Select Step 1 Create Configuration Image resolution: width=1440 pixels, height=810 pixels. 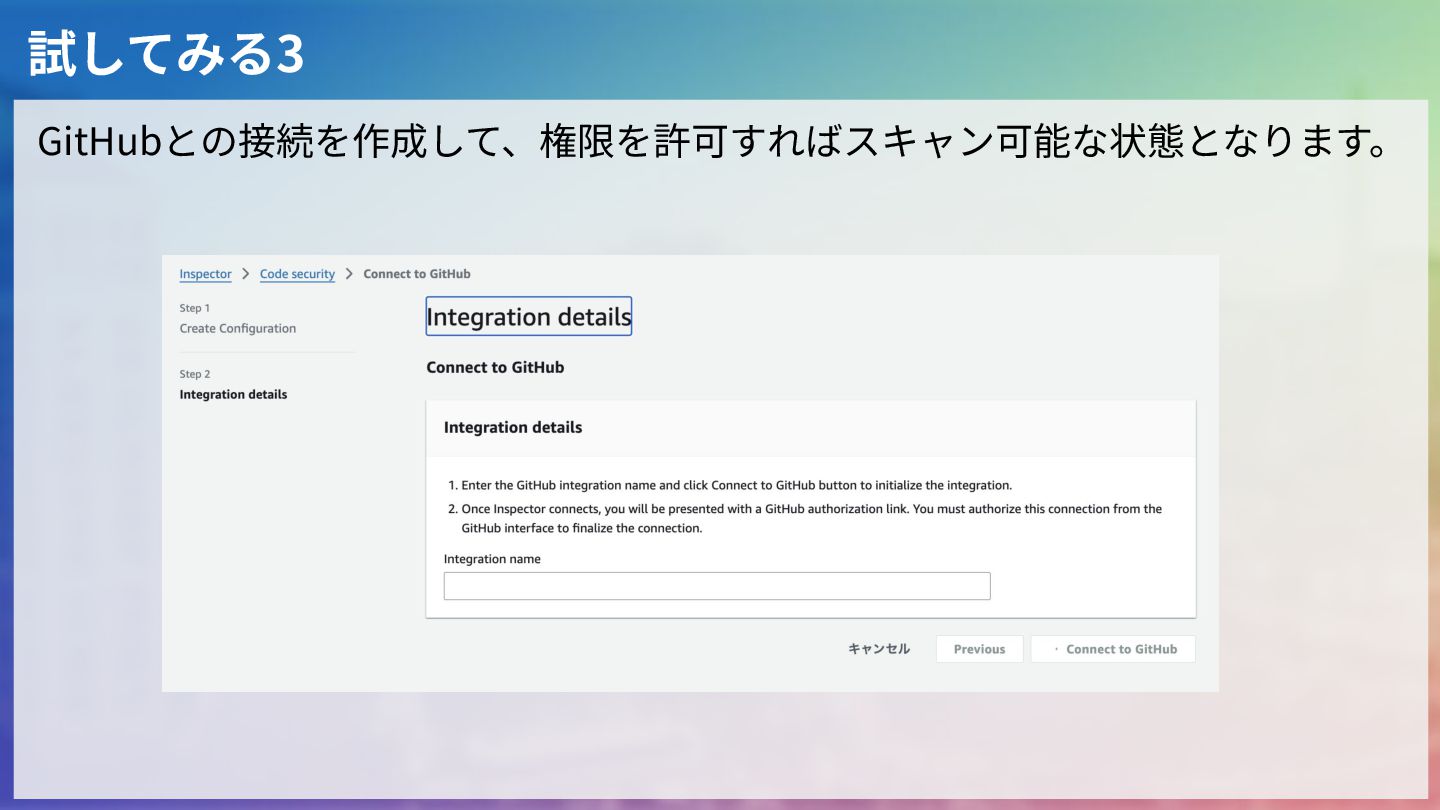click(238, 319)
